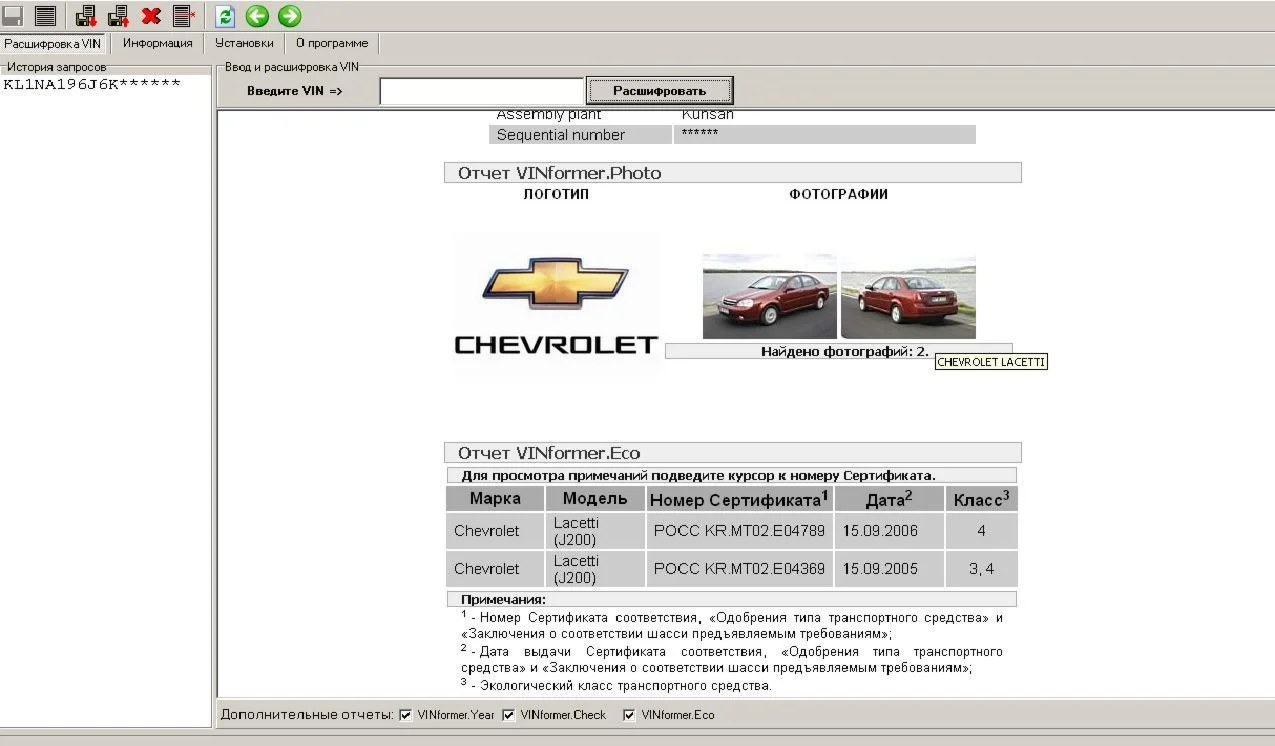This screenshot has height=746, width=1275.
Task: Focus the Введите VIN input field
Action: pos(481,91)
